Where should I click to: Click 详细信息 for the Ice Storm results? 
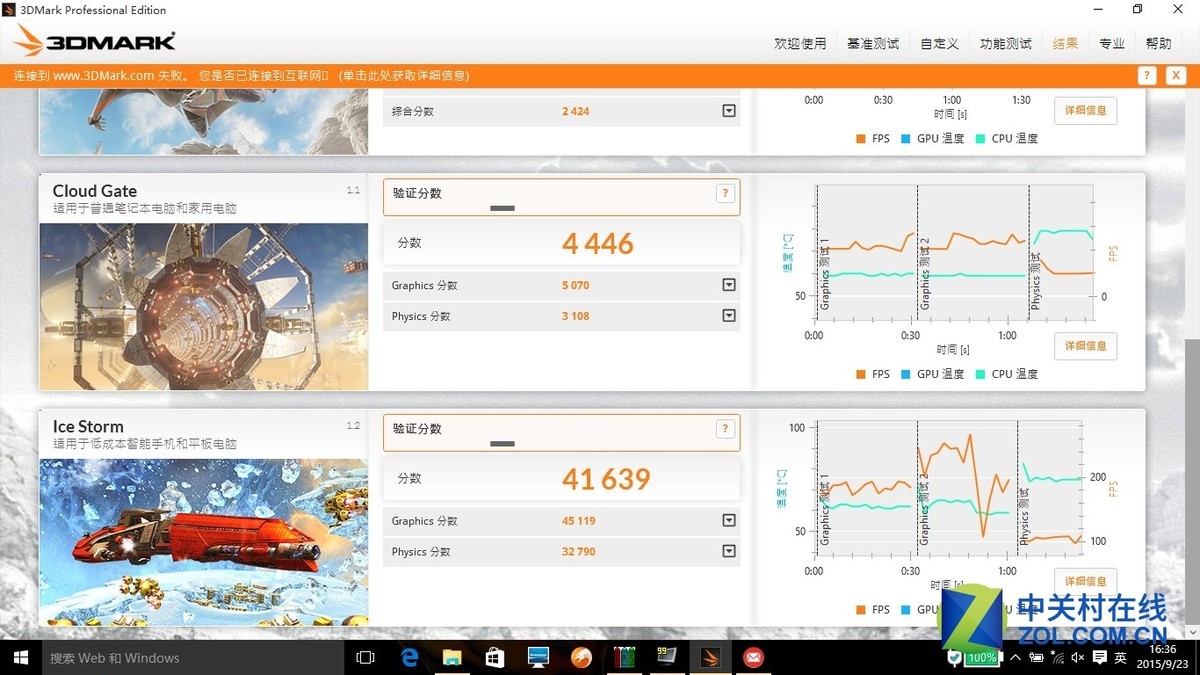1085,581
